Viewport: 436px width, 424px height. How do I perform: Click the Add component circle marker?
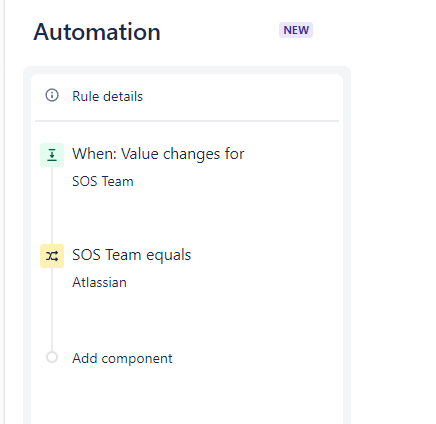pyautogui.click(x=52, y=357)
